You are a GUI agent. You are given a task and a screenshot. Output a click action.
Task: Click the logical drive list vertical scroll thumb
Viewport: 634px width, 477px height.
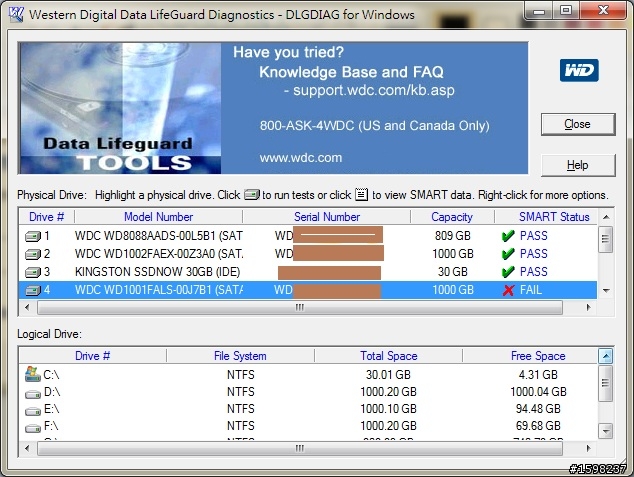tap(606, 383)
